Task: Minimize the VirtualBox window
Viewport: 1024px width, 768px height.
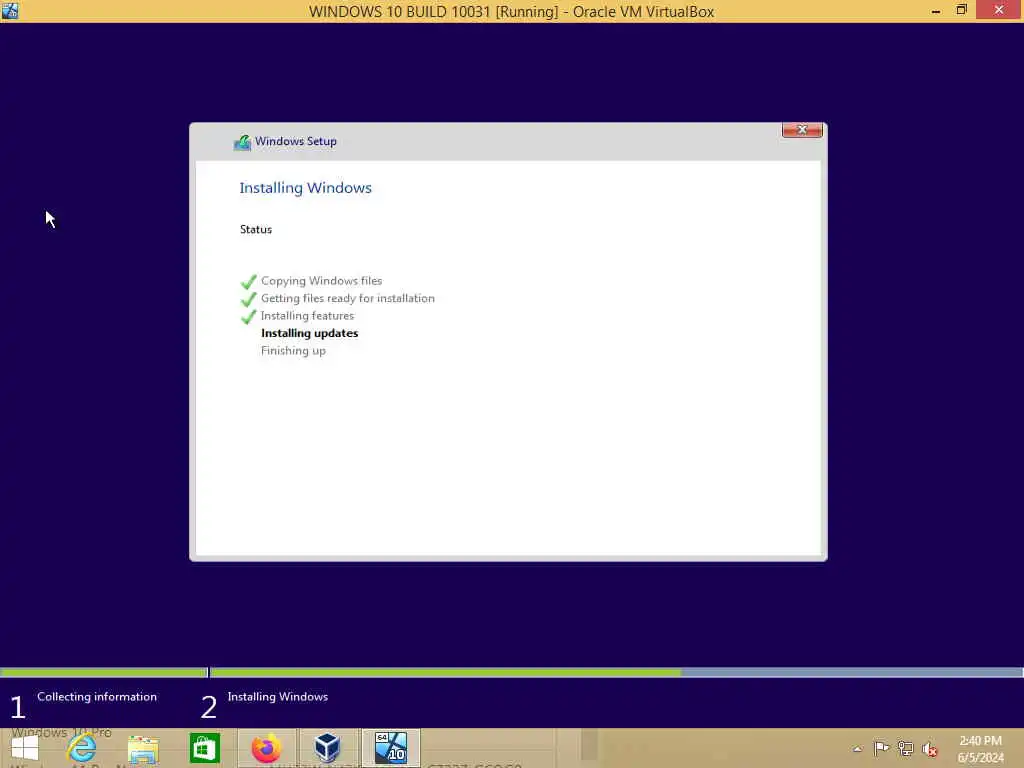Action: 936,11
